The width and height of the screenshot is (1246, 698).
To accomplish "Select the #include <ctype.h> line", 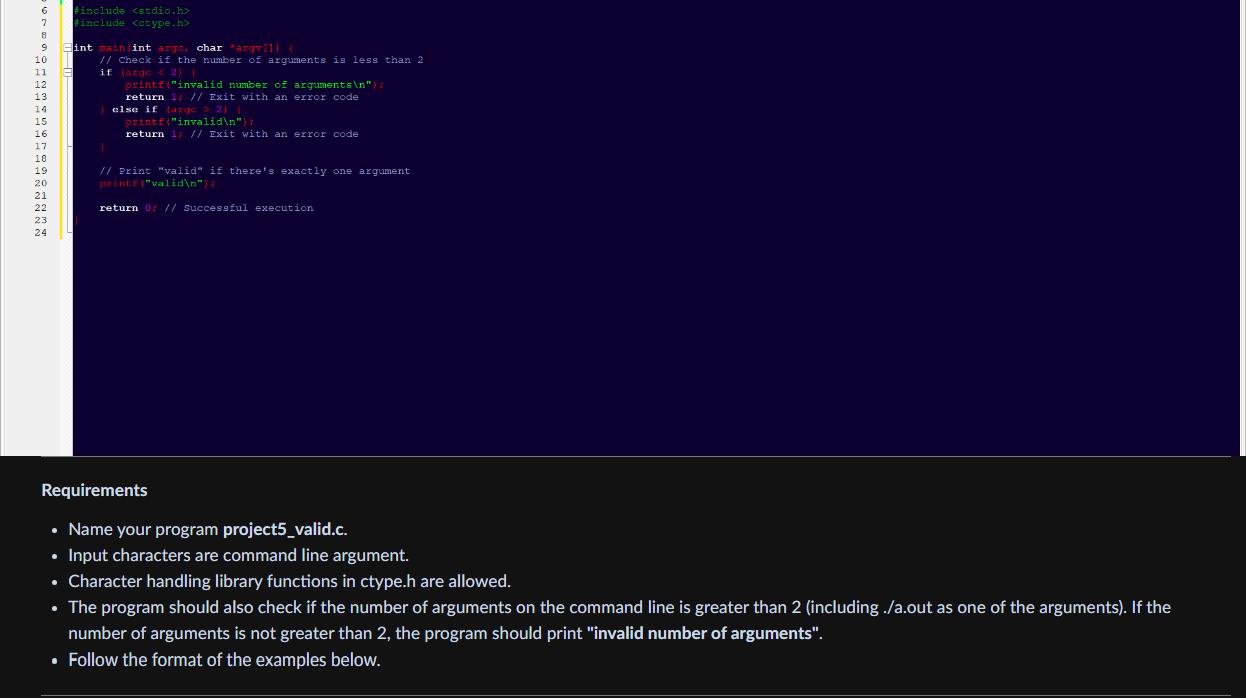I will pos(130,22).
